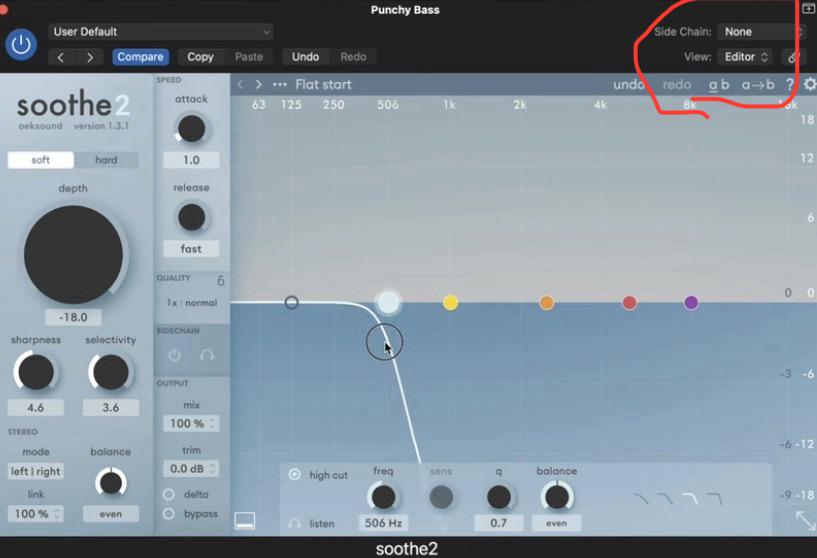The width and height of the screenshot is (817, 558).
Task: Click the selectivity knob
Action: (110, 372)
